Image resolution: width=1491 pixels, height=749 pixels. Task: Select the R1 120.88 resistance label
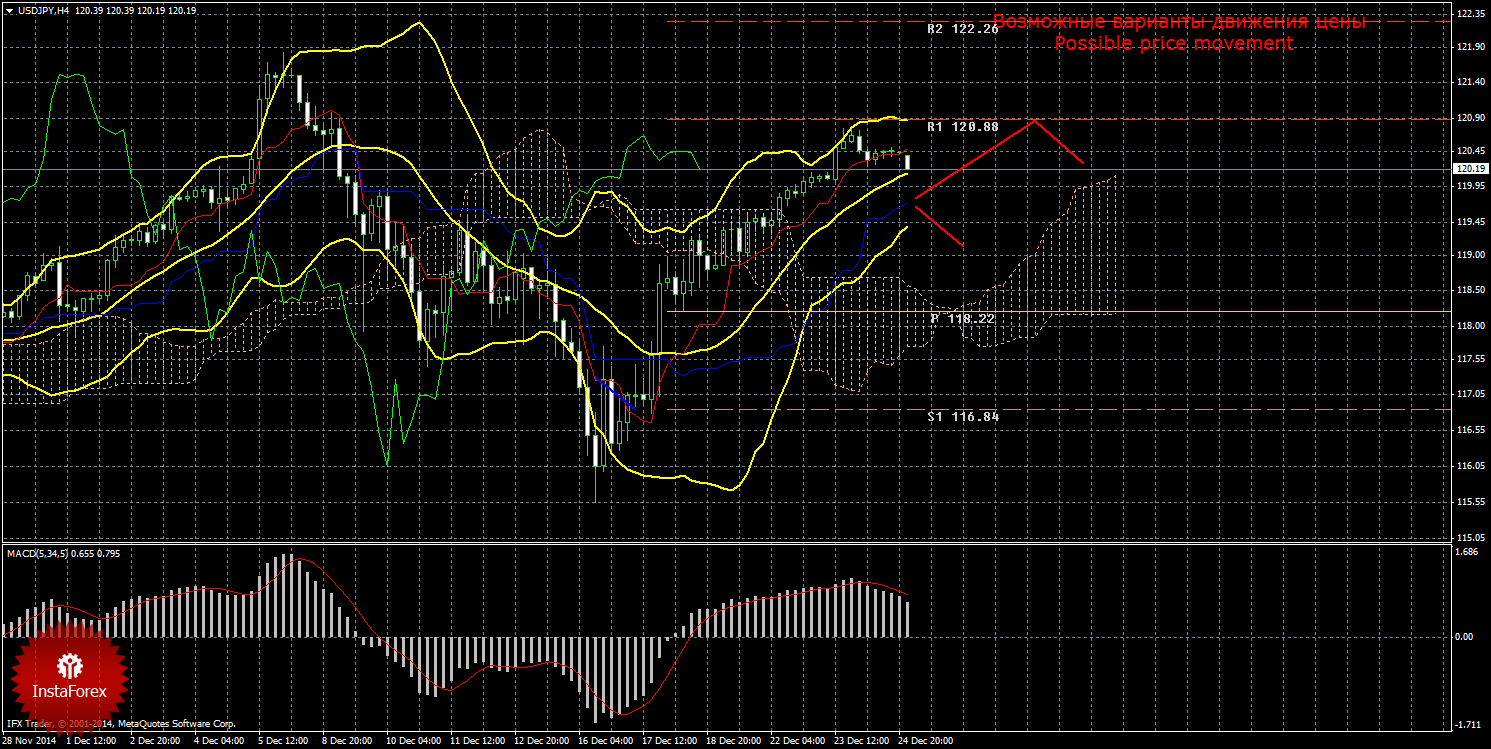pos(963,127)
